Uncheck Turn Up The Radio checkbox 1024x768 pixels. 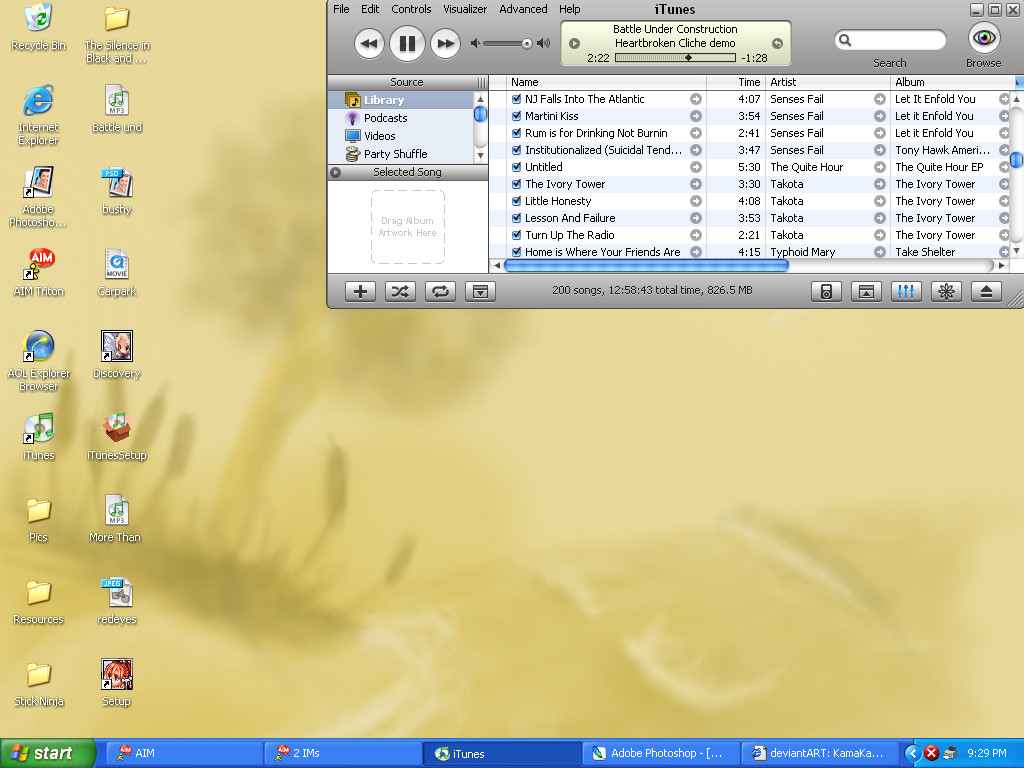[x=517, y=235]
